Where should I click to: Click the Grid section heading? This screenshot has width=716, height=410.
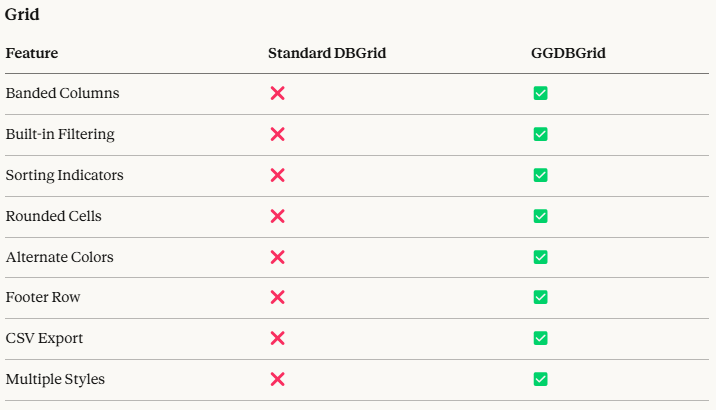pos(23,15)
